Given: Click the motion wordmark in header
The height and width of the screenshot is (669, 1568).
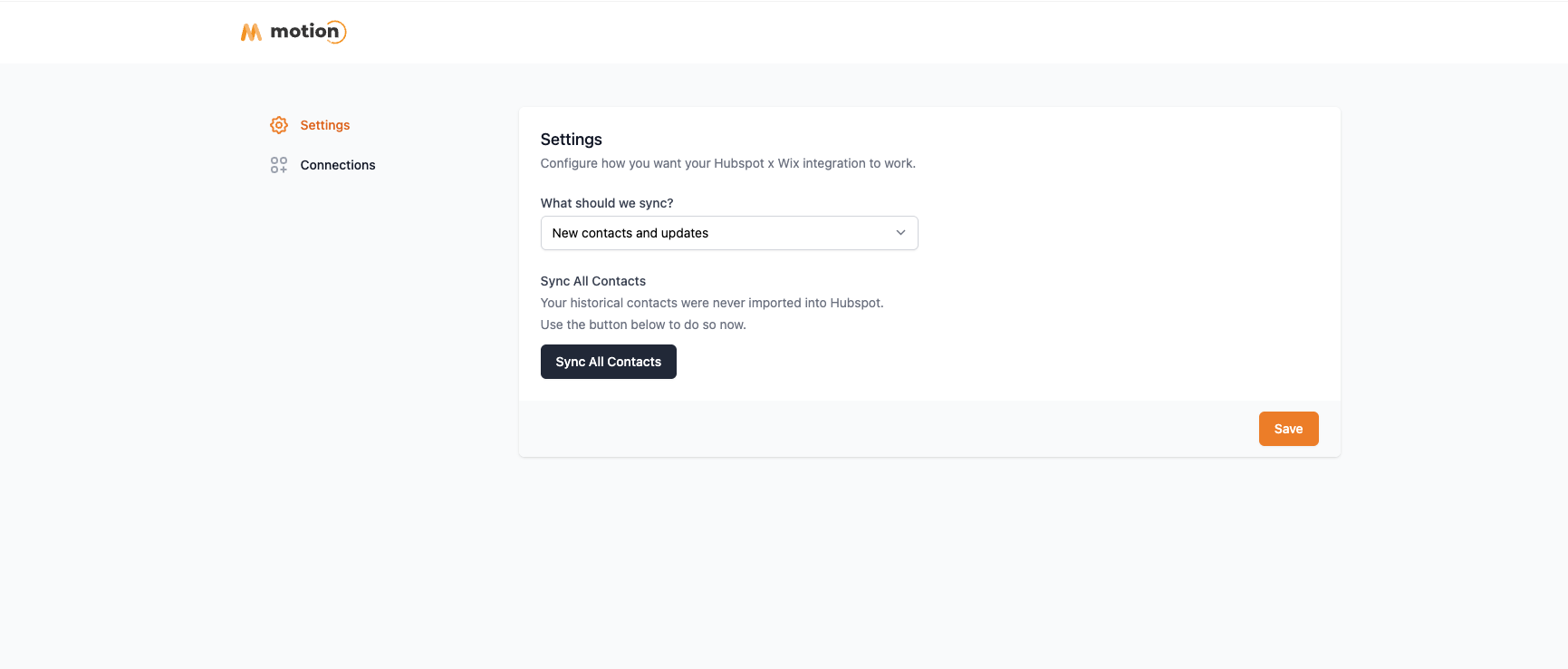Looking at the screenshot, I should tap(303, 32).
